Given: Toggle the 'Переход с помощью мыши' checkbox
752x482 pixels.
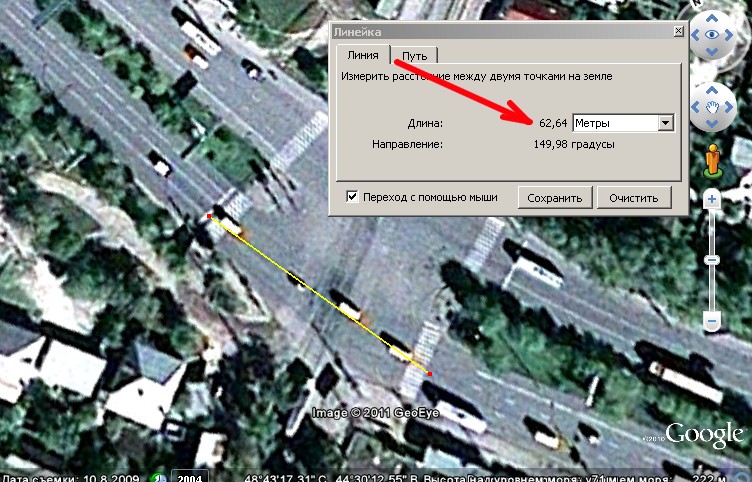Looking at the screenshot, I should click(352, 196).
